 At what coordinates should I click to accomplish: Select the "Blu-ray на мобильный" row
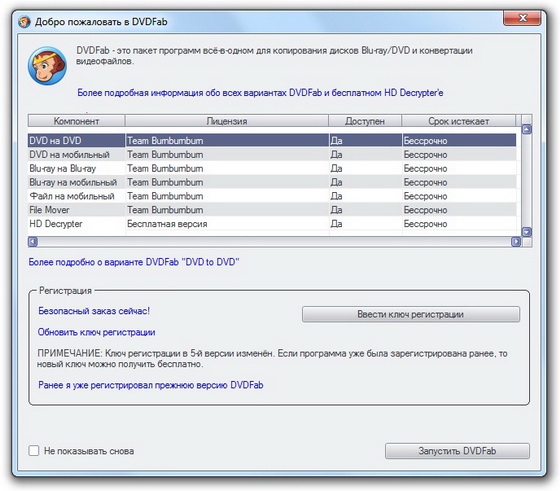point(272,182)
